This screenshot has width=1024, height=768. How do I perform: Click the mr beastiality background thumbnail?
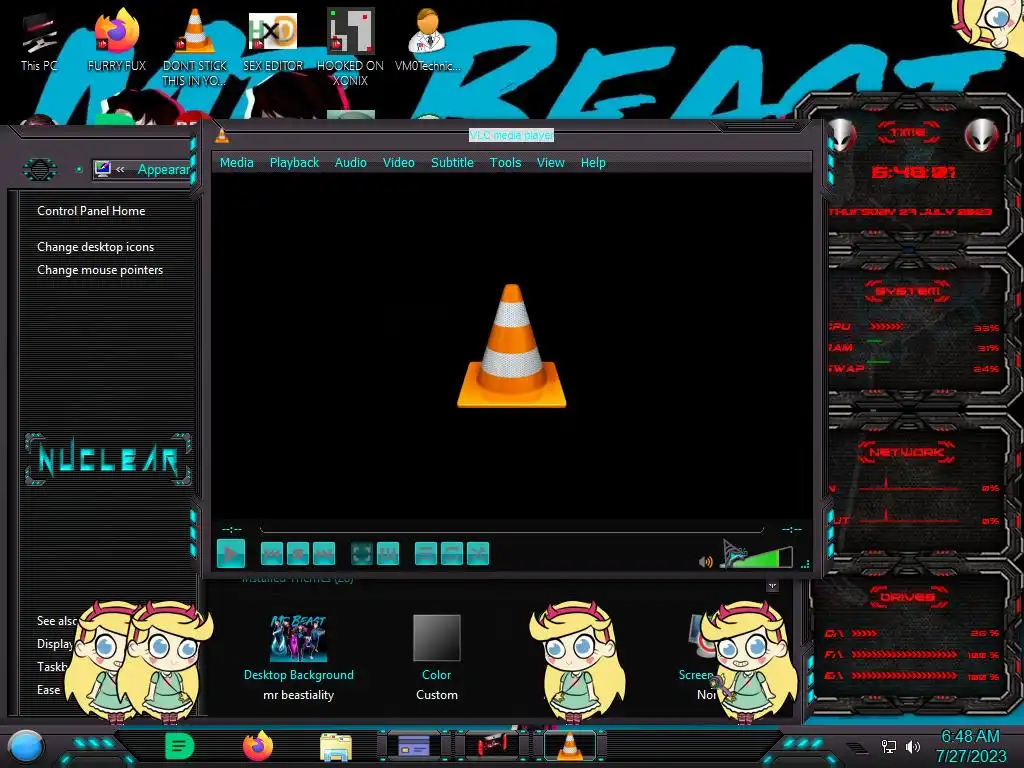tap(298, 638)
